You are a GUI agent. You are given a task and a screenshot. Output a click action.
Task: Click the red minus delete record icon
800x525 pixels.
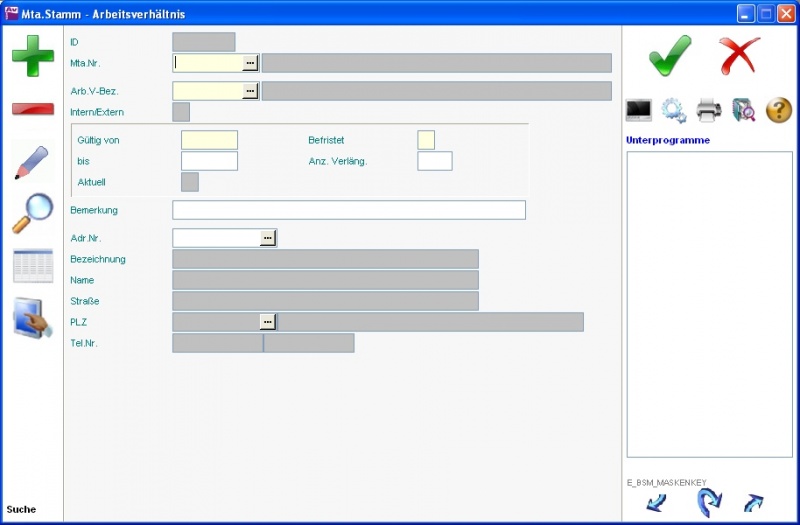tap(33, 108)
